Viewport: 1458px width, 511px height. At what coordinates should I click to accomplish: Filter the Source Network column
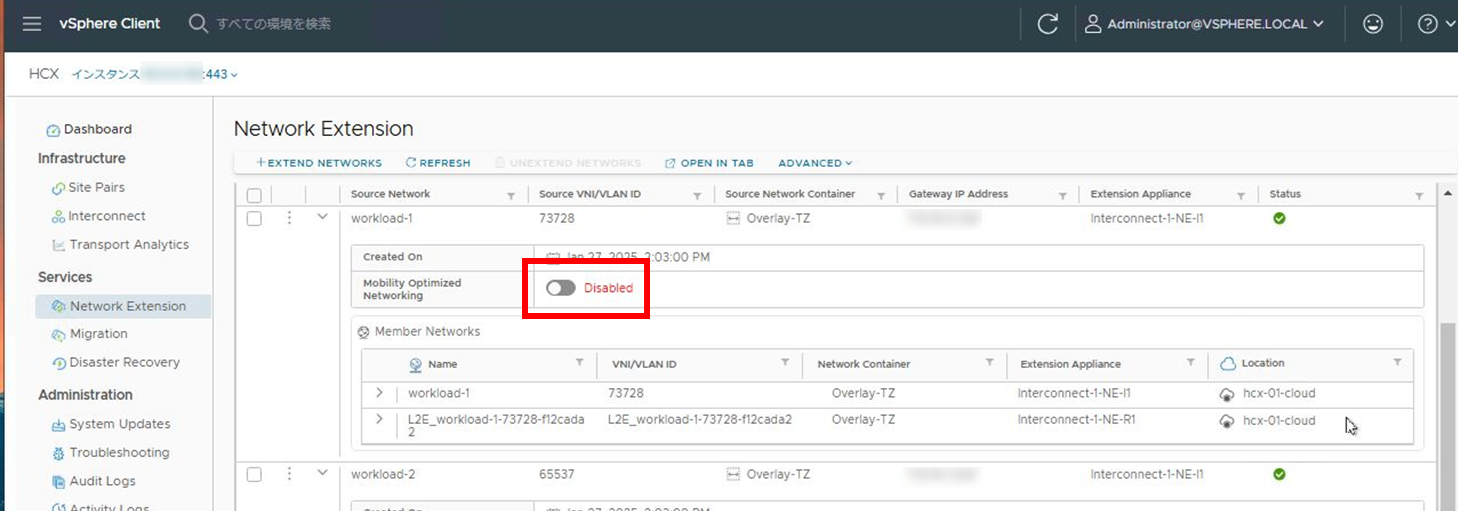tap(512, 196)
